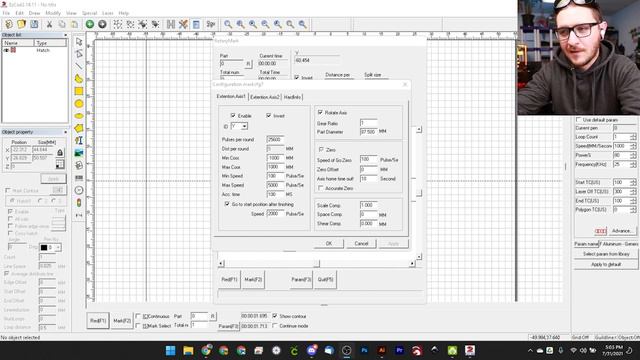Open the Windows Start menu
The width and height of the screenshot is (640, 360).
click(x=171, y=350)
